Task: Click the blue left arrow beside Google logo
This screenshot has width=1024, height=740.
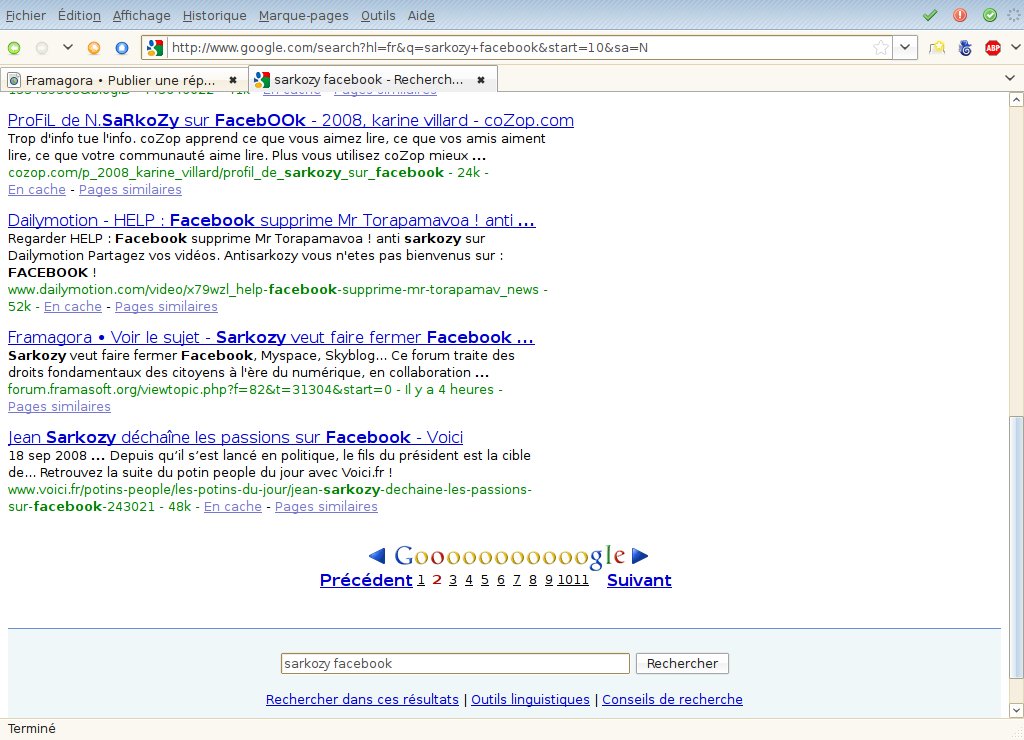Action: click(377, 555)
